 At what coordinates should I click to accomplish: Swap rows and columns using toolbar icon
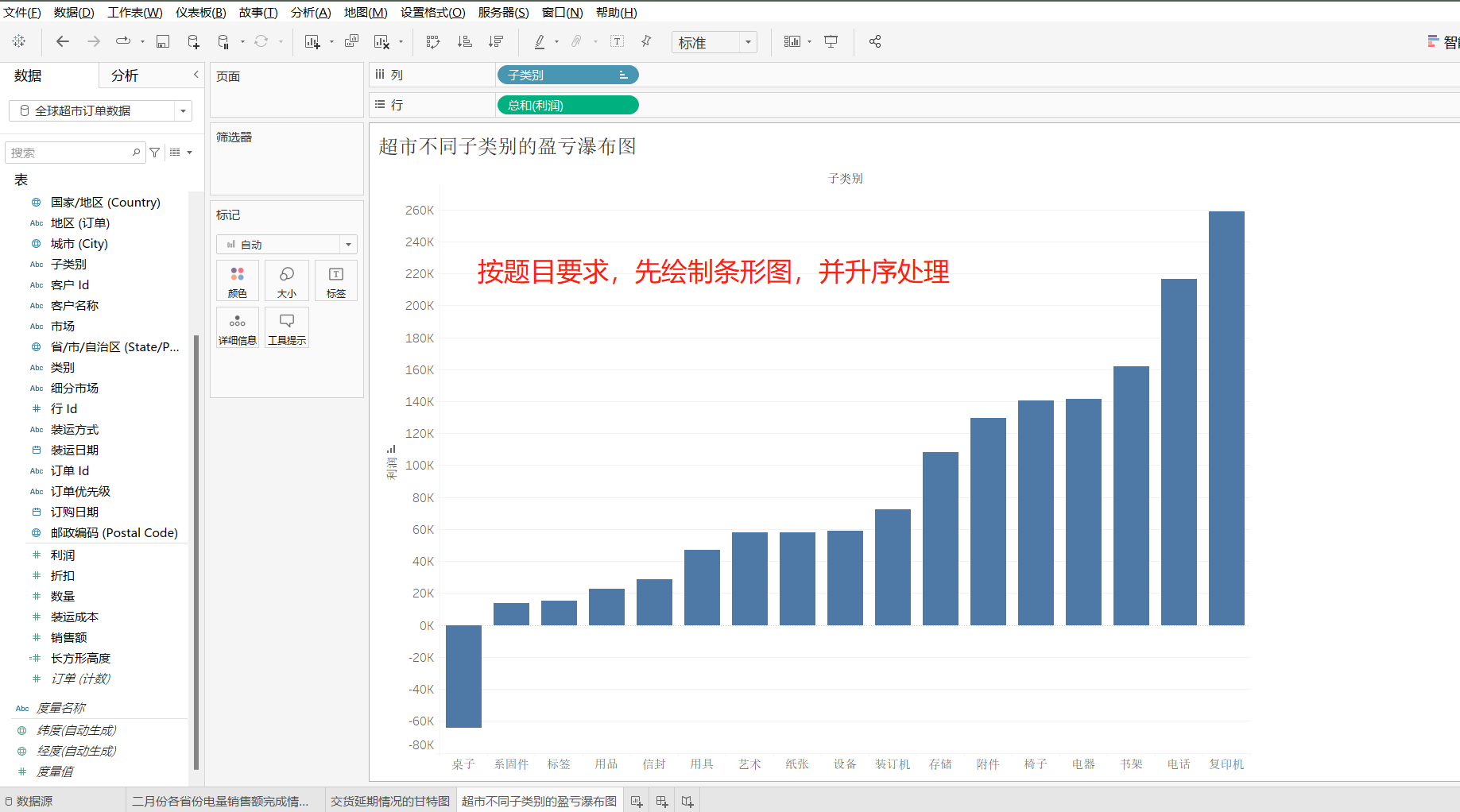(433, 41)
